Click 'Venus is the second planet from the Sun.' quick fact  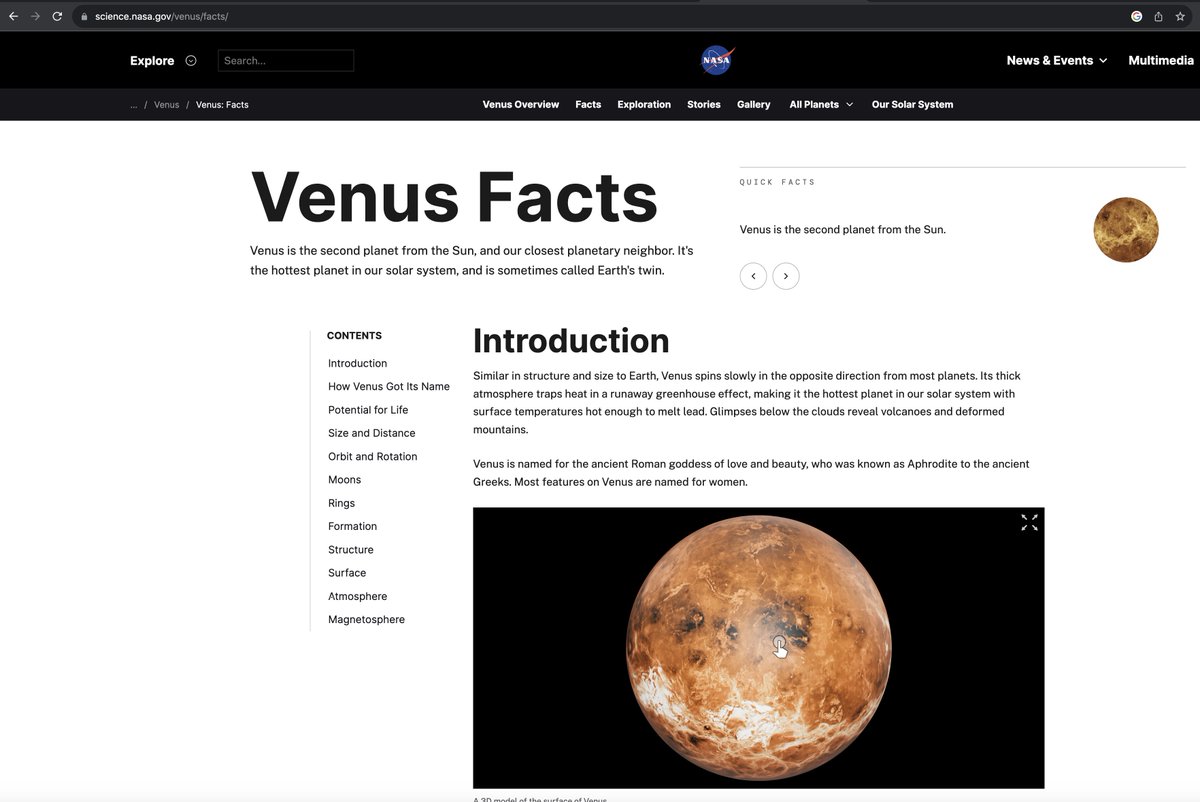[843, 230]
